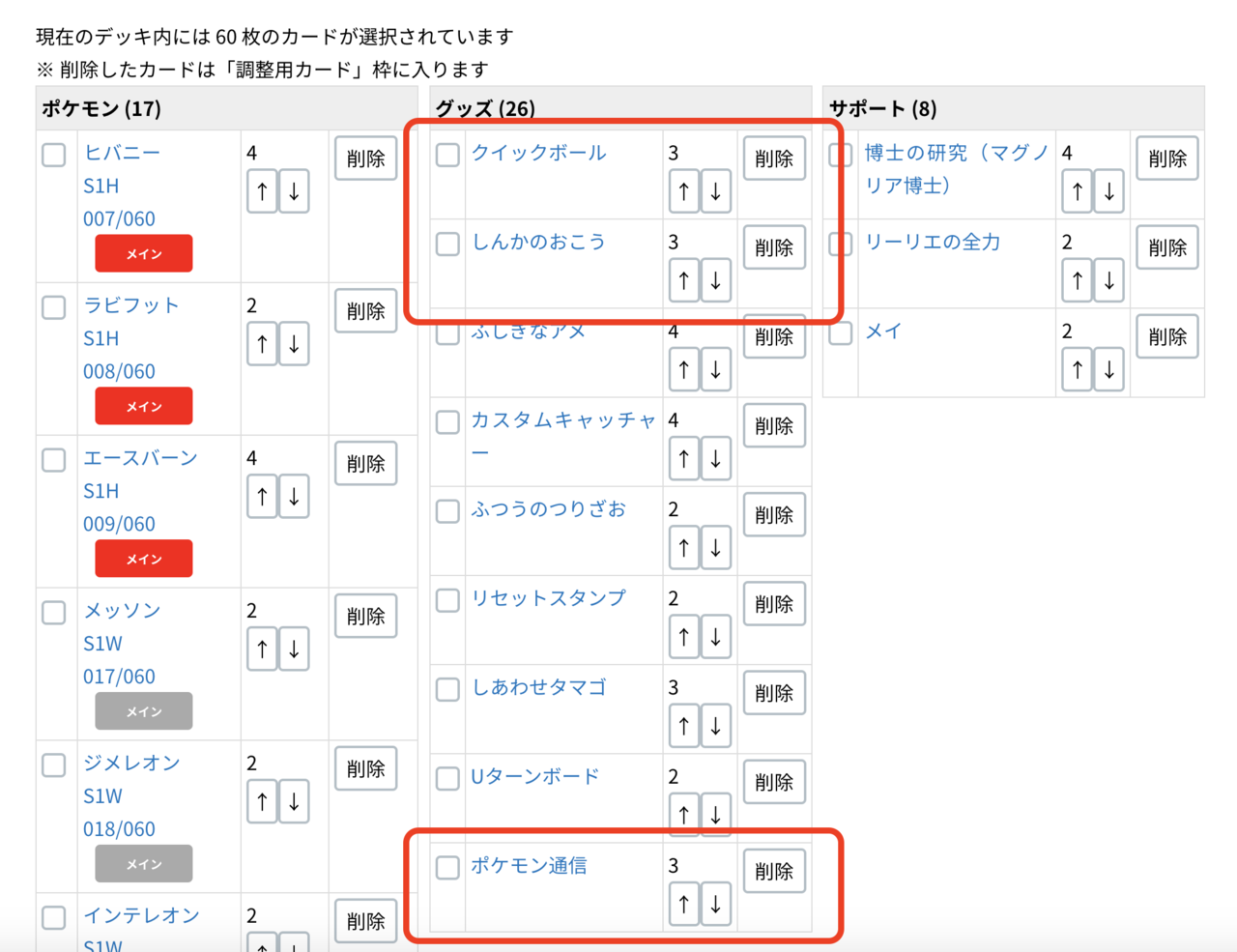The height and width of the screenshot is (952, 1237).
Task: Decrease しんかのおこう count with down arrow
Action: 715,280
